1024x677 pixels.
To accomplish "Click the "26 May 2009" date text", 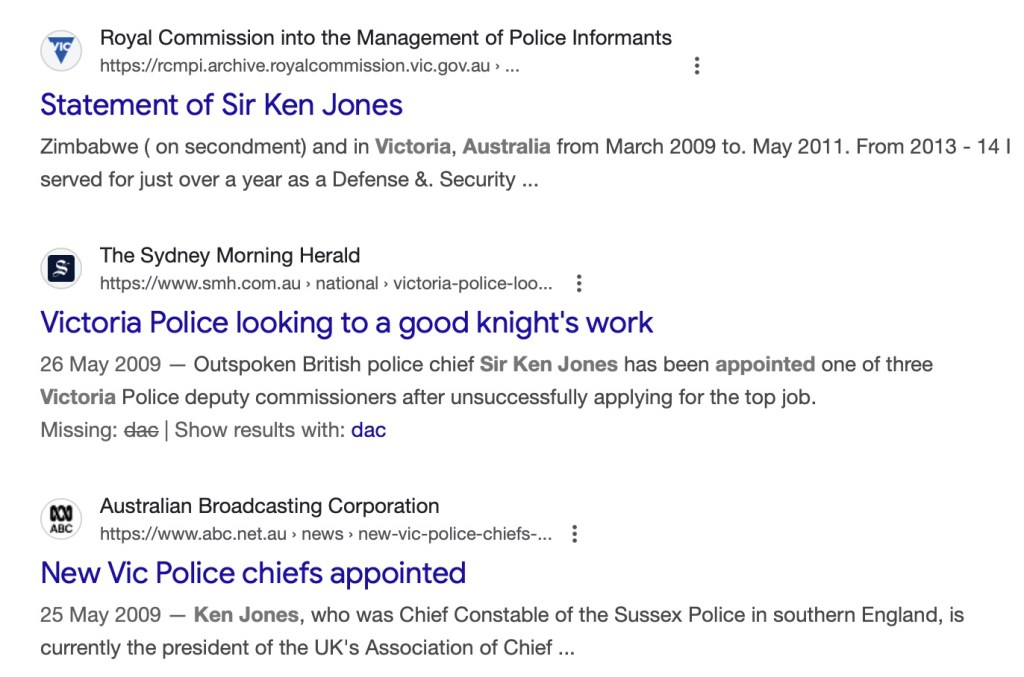I will 102,364.
